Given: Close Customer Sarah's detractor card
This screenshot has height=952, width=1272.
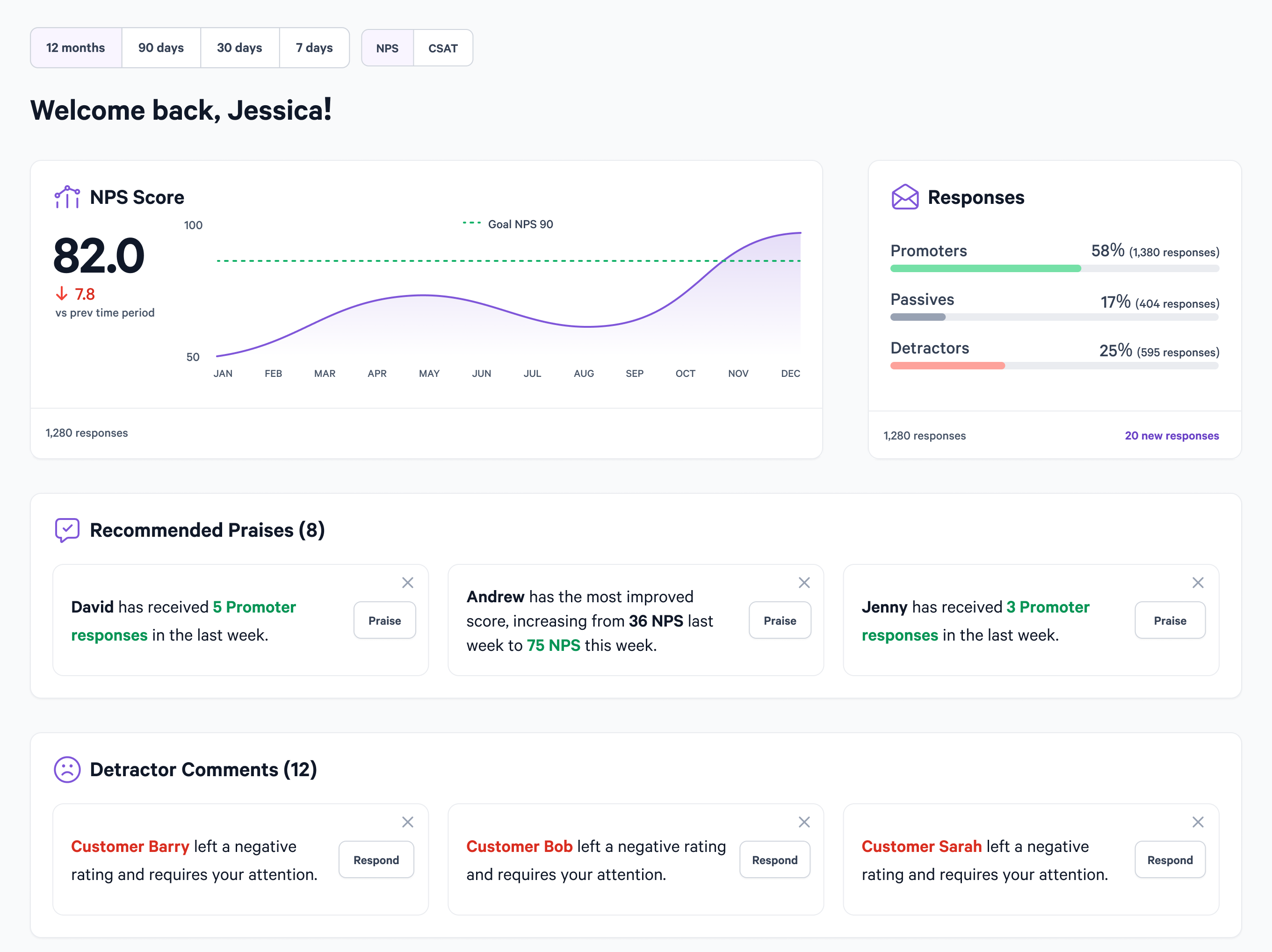Looking at the screenshot, I should (x=1198, y=822).
